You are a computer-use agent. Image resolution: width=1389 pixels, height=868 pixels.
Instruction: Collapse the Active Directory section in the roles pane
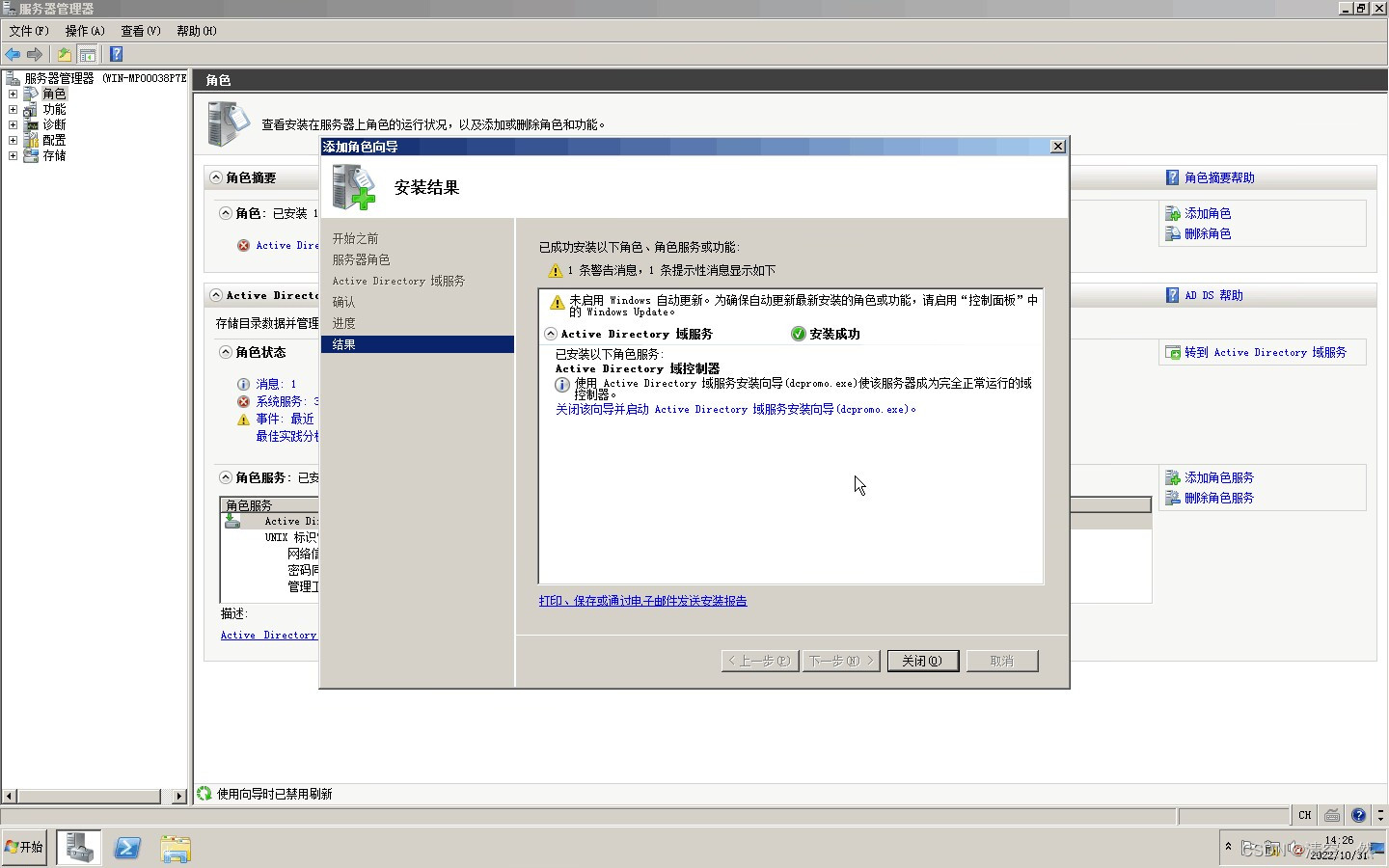pos(216,295)
